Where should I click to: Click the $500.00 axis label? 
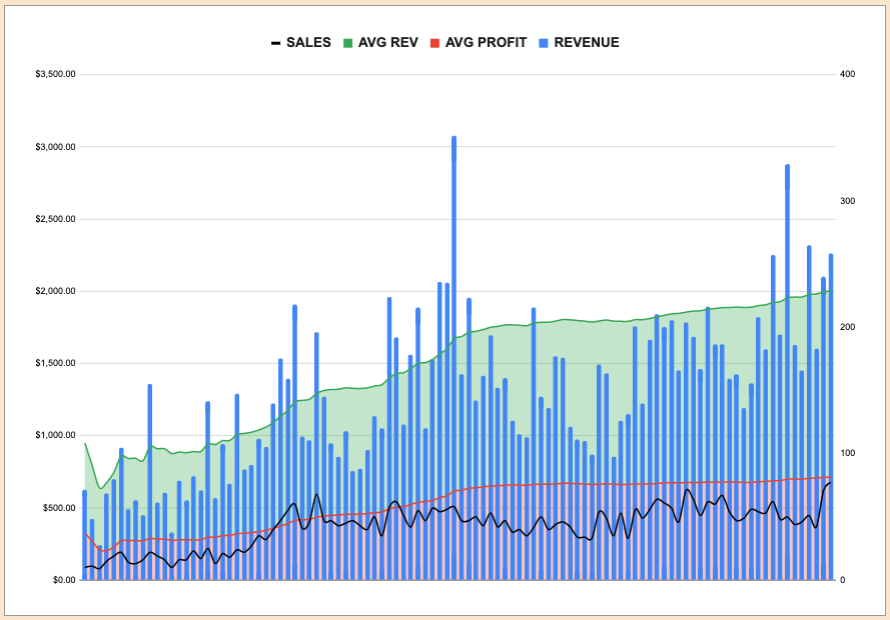click(x=59, y=508)
